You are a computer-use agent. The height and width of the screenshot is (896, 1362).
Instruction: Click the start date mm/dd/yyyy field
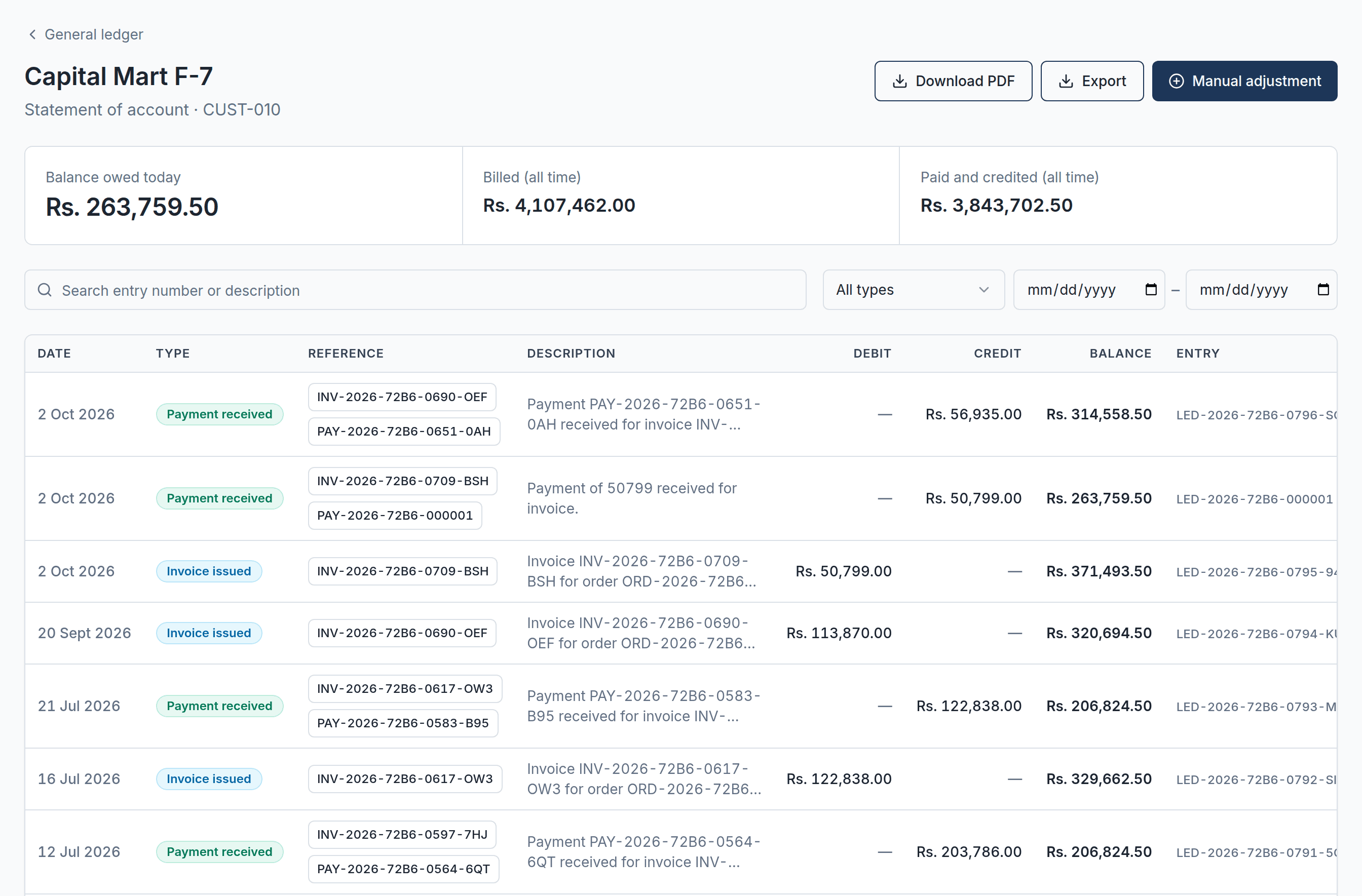point(1088,290)
